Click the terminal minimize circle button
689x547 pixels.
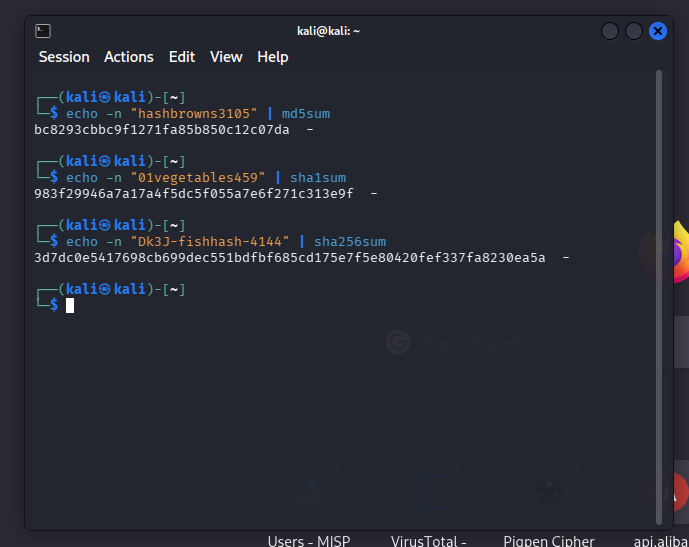pos(610,31)
